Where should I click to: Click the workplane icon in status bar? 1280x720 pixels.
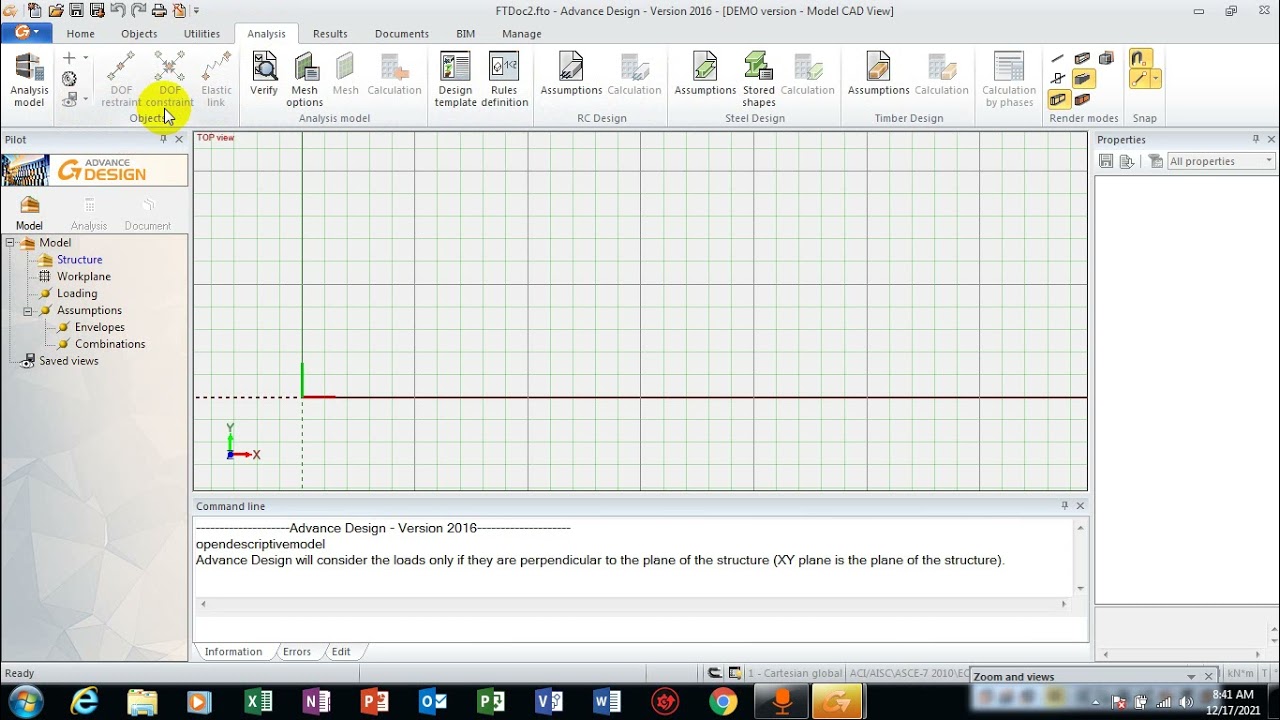[735, 673]
